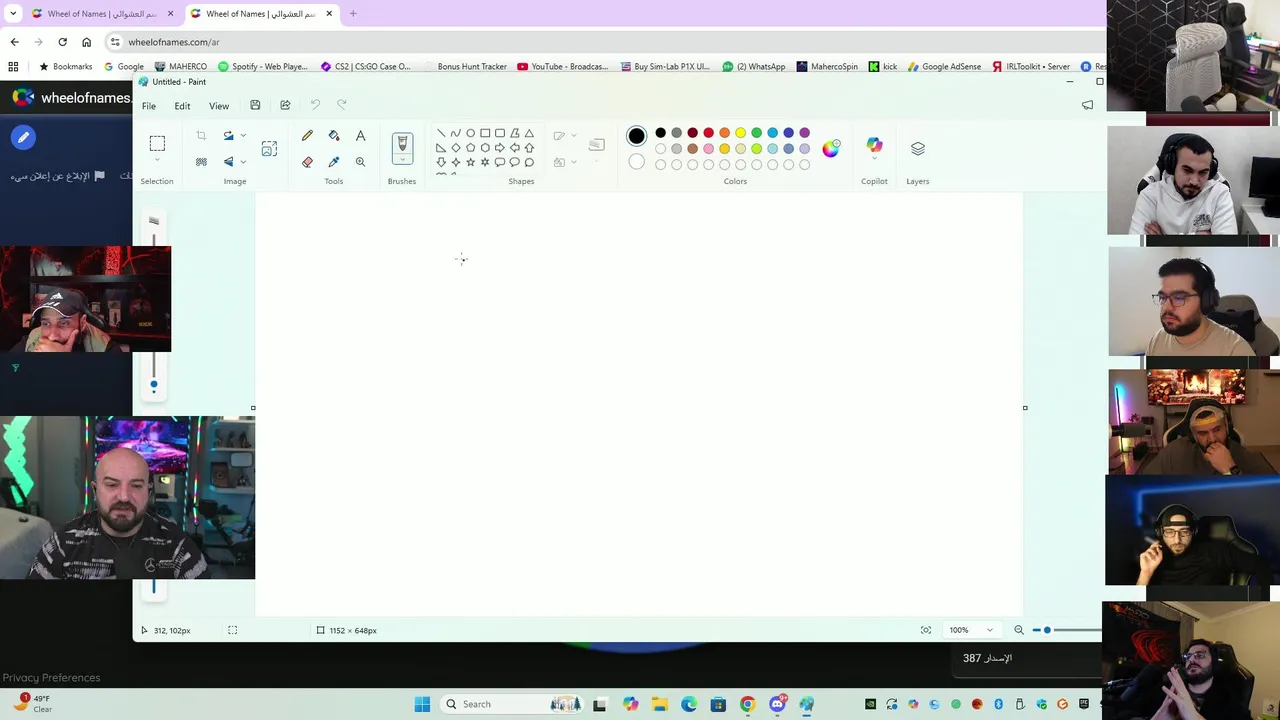Screen dimensions: 1280x720
Task: Click the zoom out magnifier in status bar
Action: (x=1019, y=630)
